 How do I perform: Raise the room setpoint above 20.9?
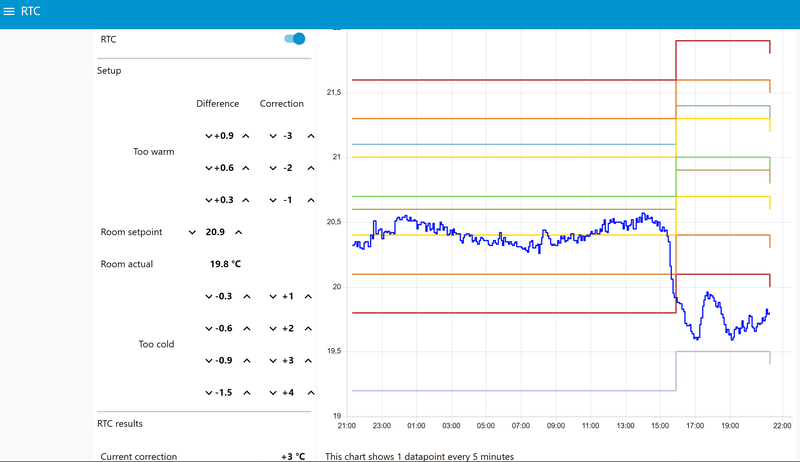point(238,233)
